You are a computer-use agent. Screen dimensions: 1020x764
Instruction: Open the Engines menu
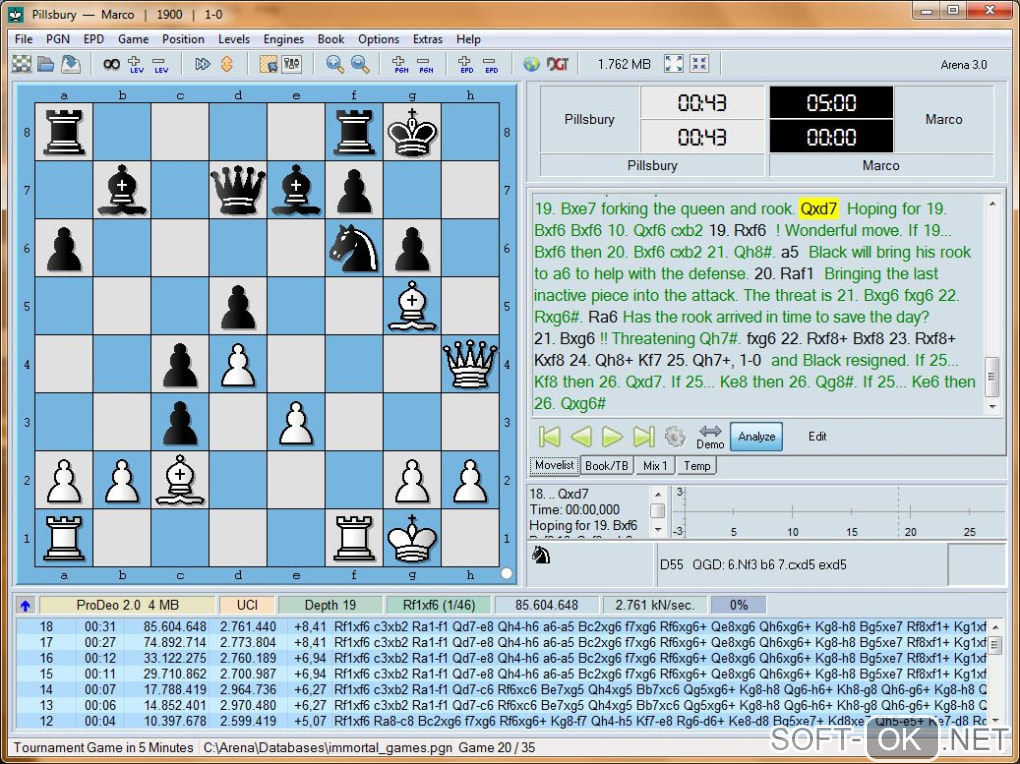[x=283, y=39]
